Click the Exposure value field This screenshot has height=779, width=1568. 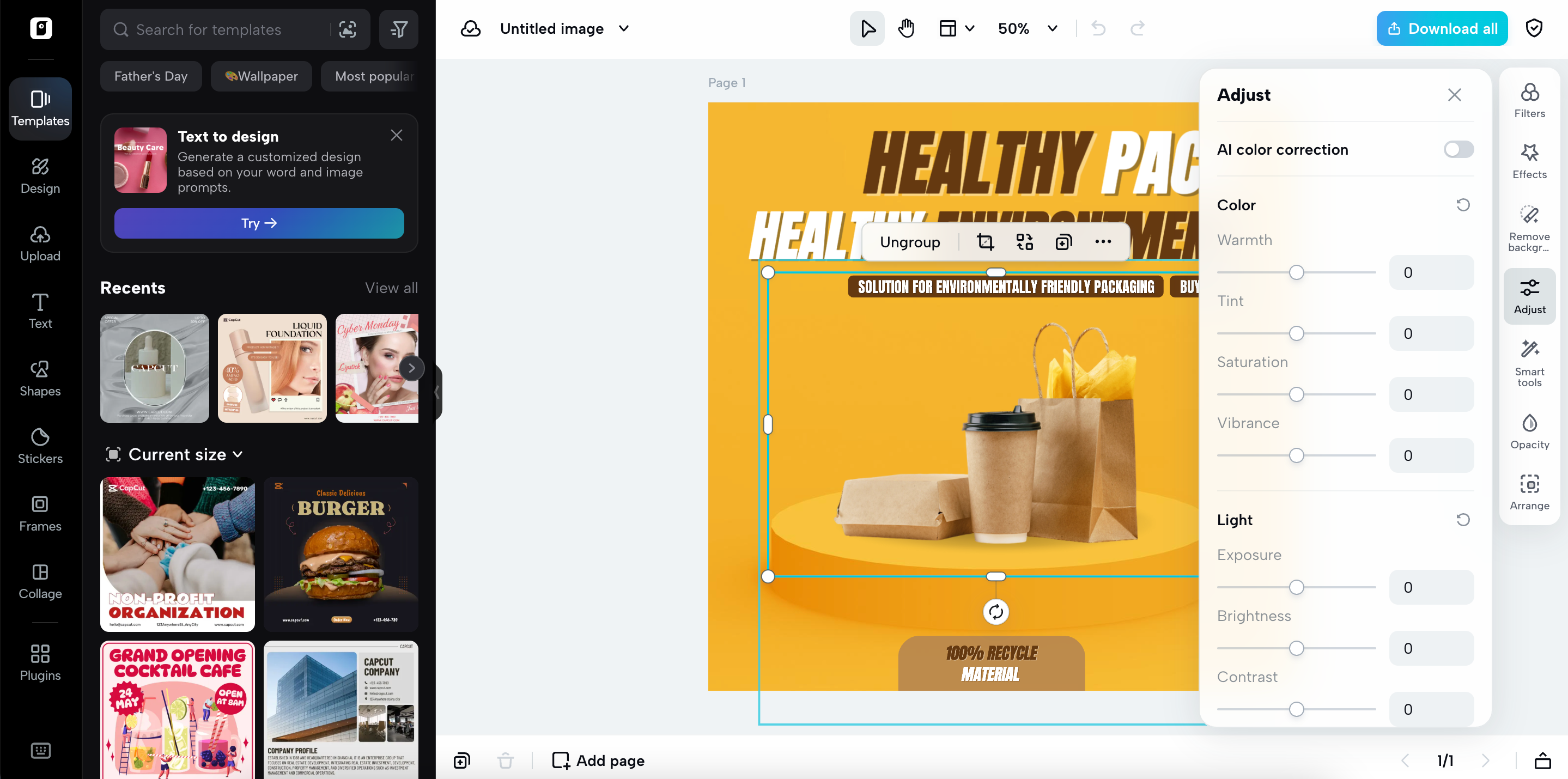1431,587
